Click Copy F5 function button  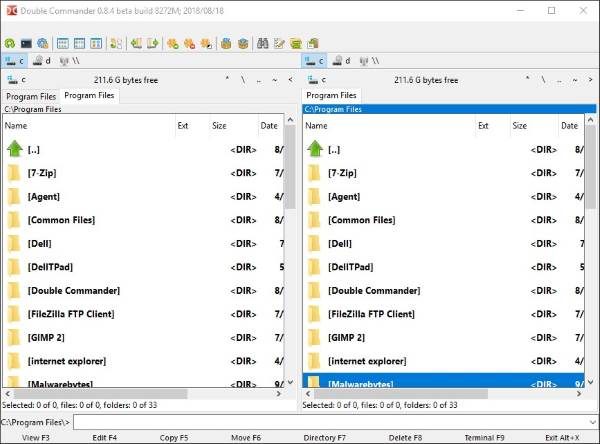point(174,437)
